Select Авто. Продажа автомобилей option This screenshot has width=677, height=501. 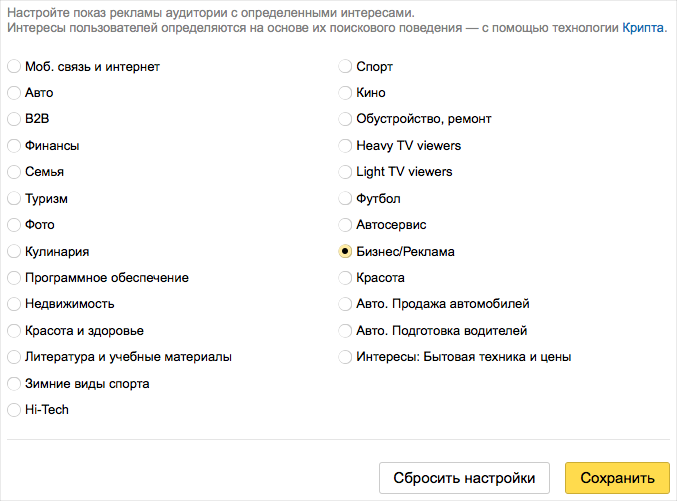tap(345, 304)
